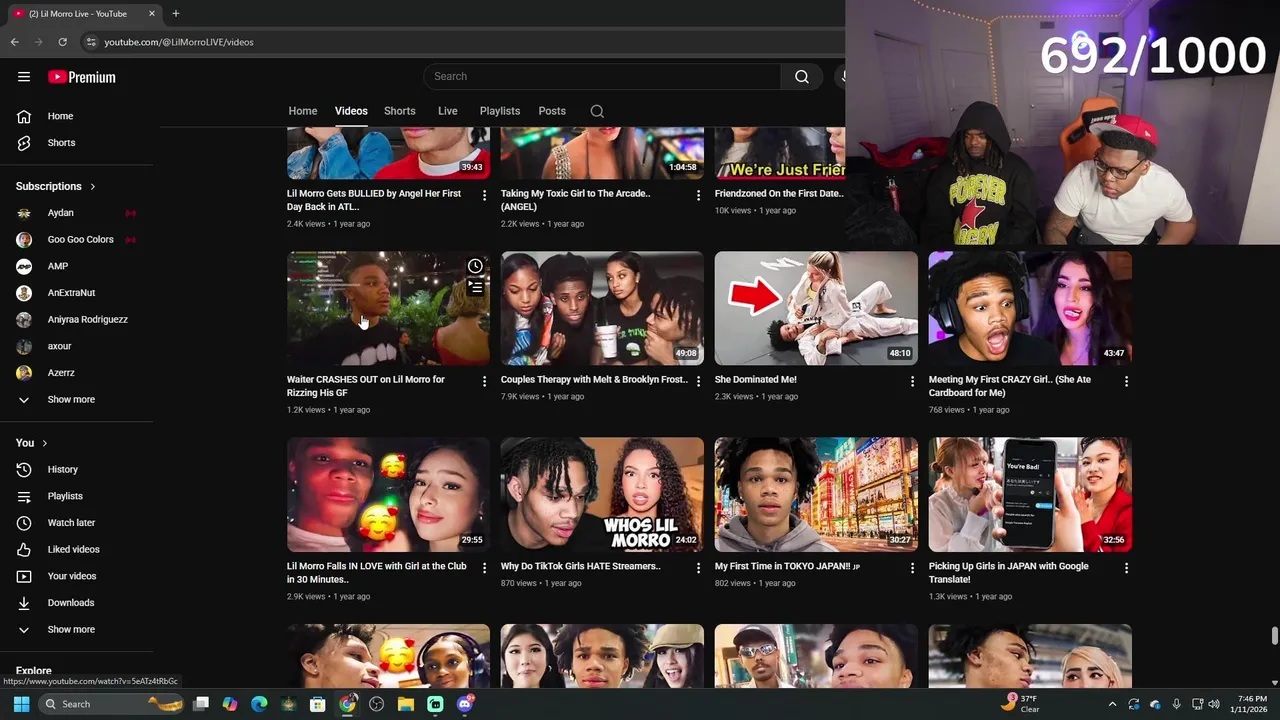This screenshot has height=720, width=1280.
Task: Click the YouTube search input field
Action: [602, 77]
